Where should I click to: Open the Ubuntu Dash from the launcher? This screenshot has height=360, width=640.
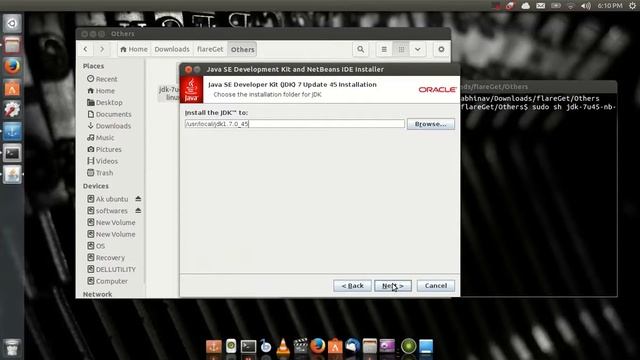coord(12,23)
